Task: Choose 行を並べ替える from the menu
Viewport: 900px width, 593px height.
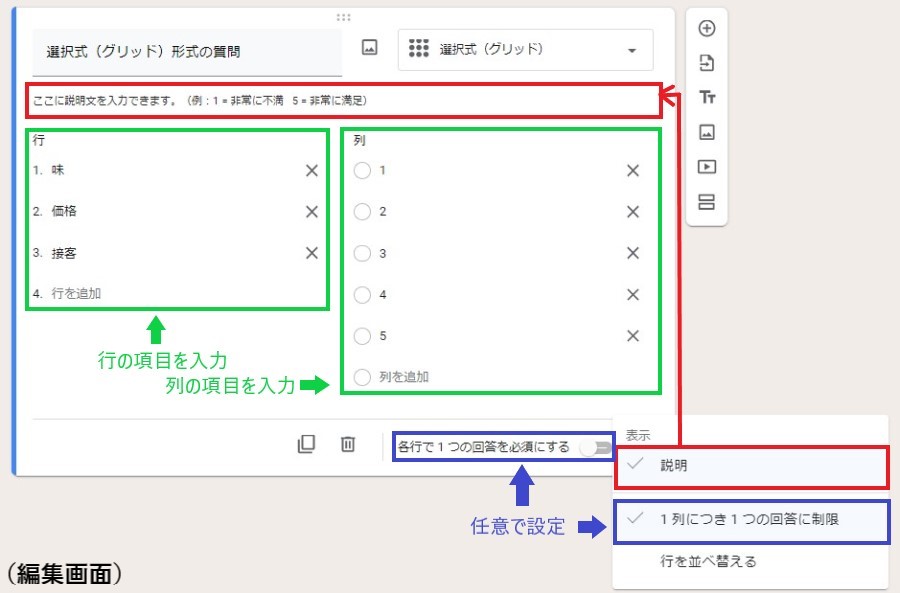Action: point(707,561)
